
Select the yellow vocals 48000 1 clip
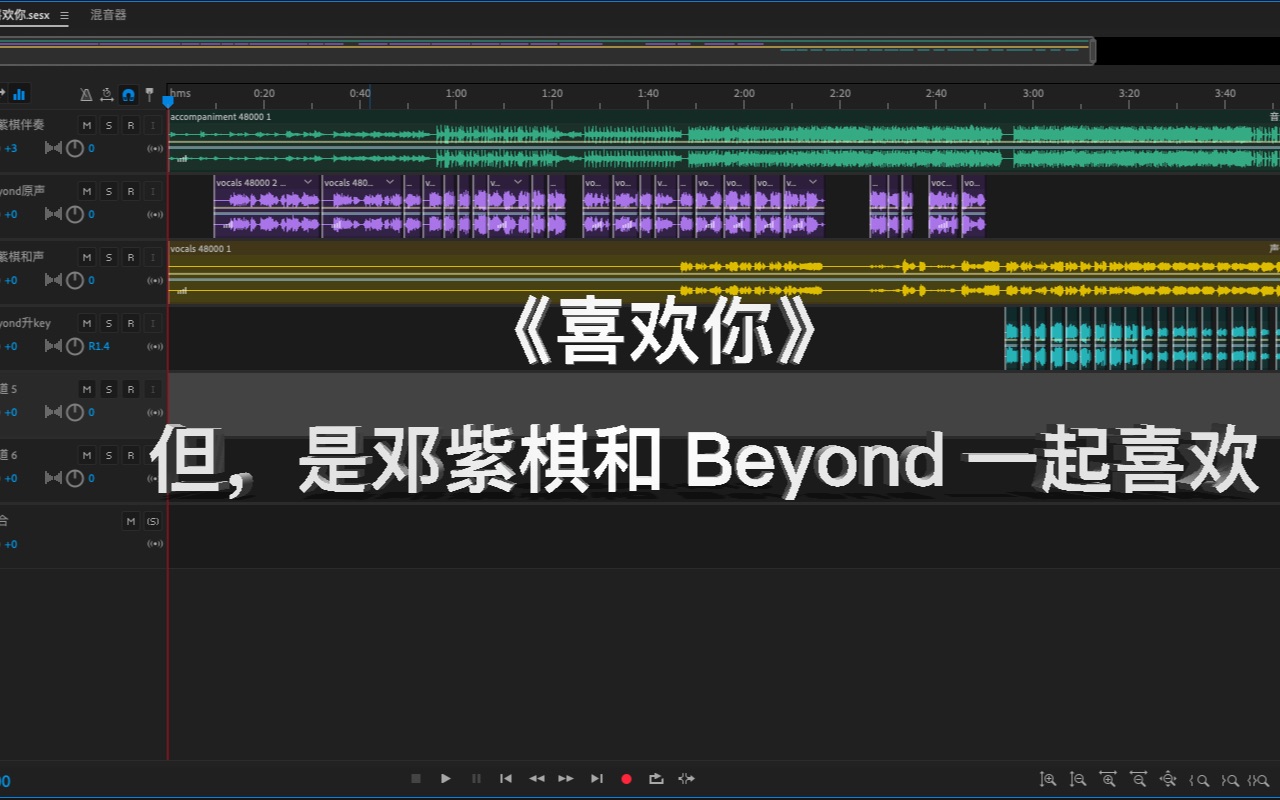(x=724, y=272)
